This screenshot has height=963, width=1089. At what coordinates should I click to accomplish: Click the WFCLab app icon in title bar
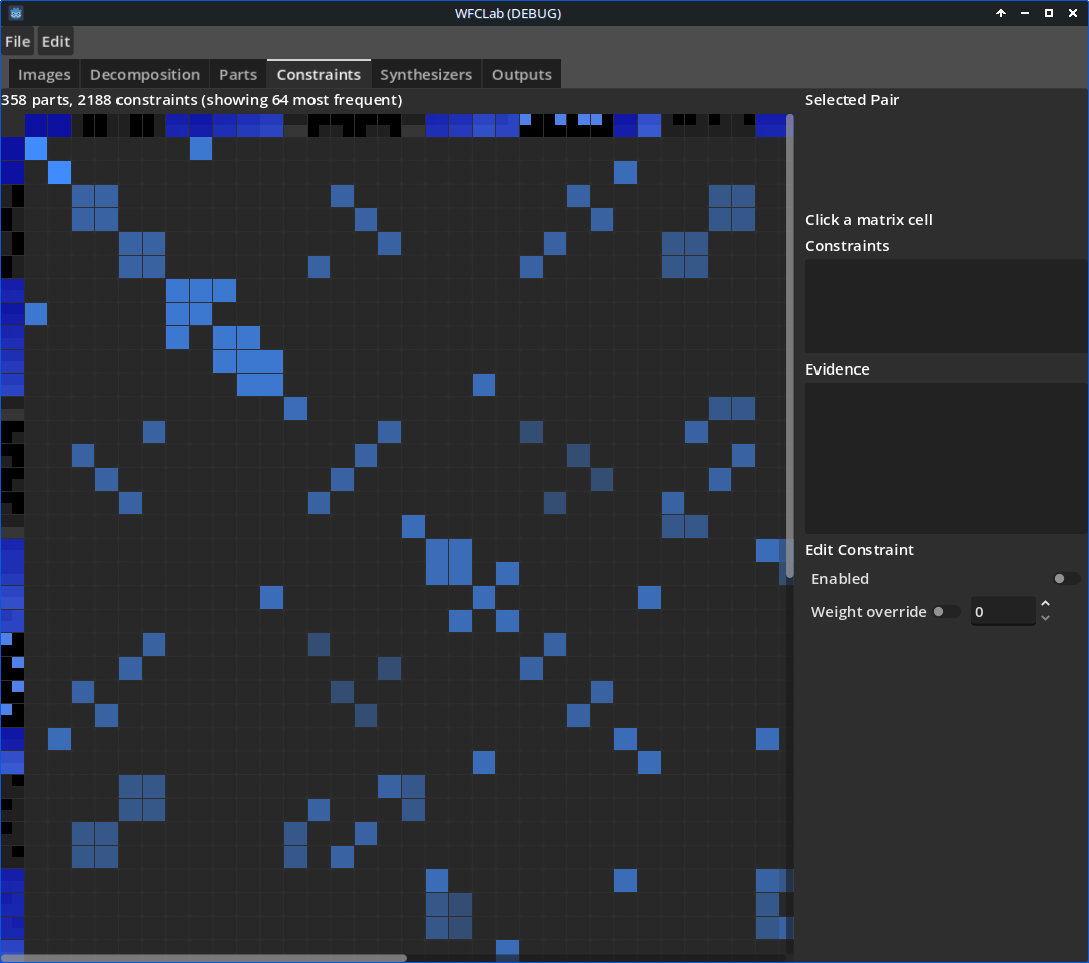click(x=16, y=13)
